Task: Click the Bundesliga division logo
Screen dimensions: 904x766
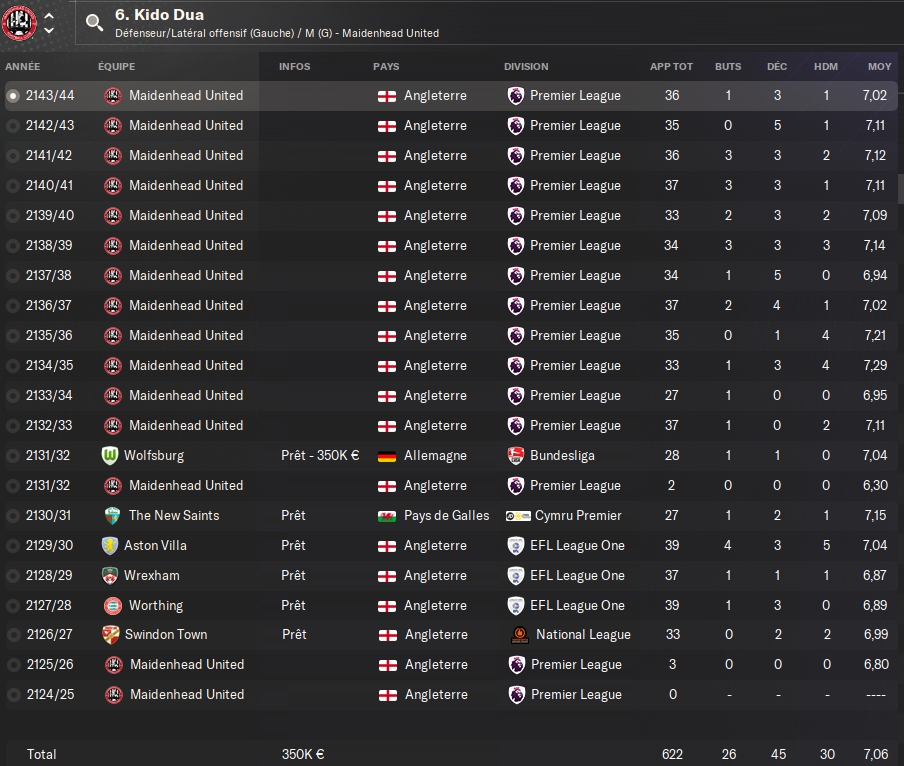Action: tap(515, 455)
